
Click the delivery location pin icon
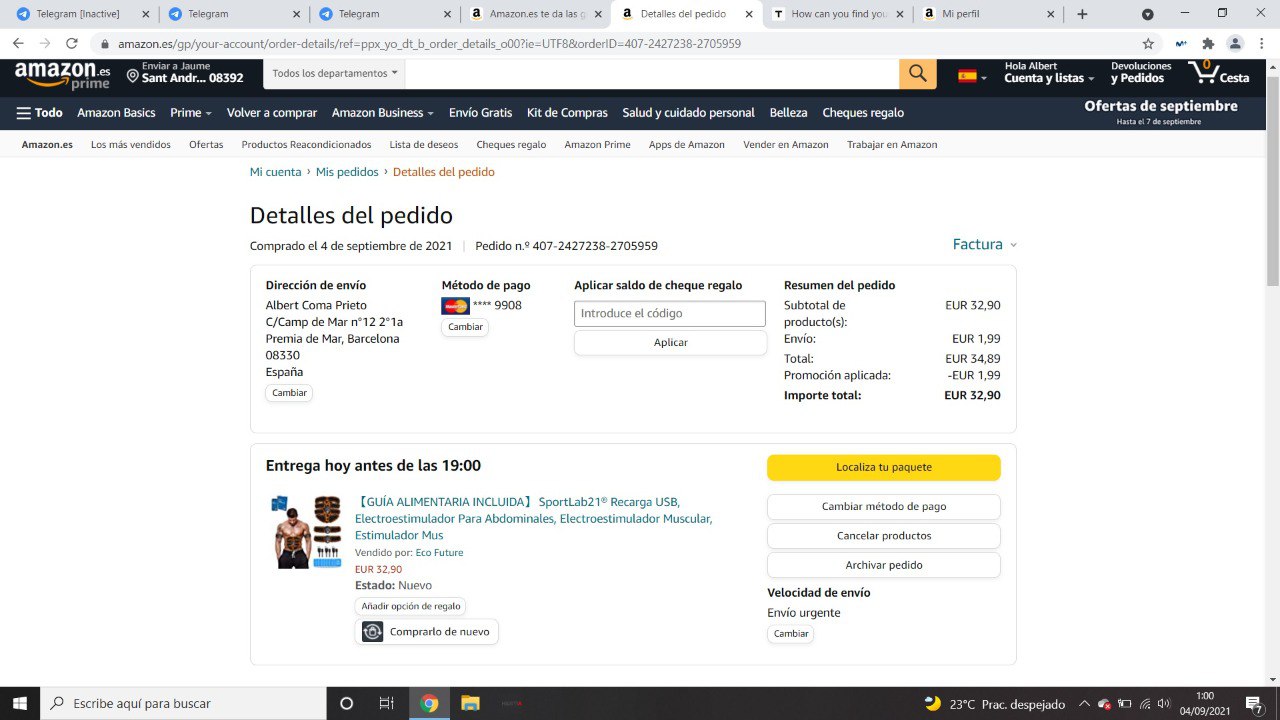click(132, 77)
